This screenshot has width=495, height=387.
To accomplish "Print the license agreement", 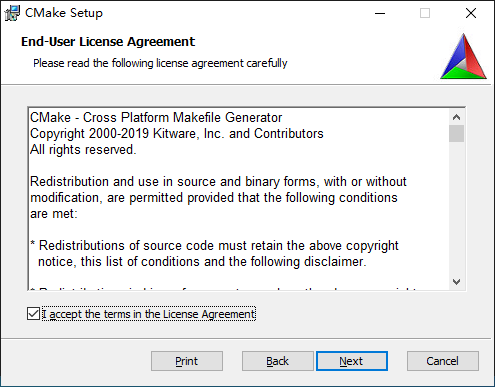I will click(187, 361).
